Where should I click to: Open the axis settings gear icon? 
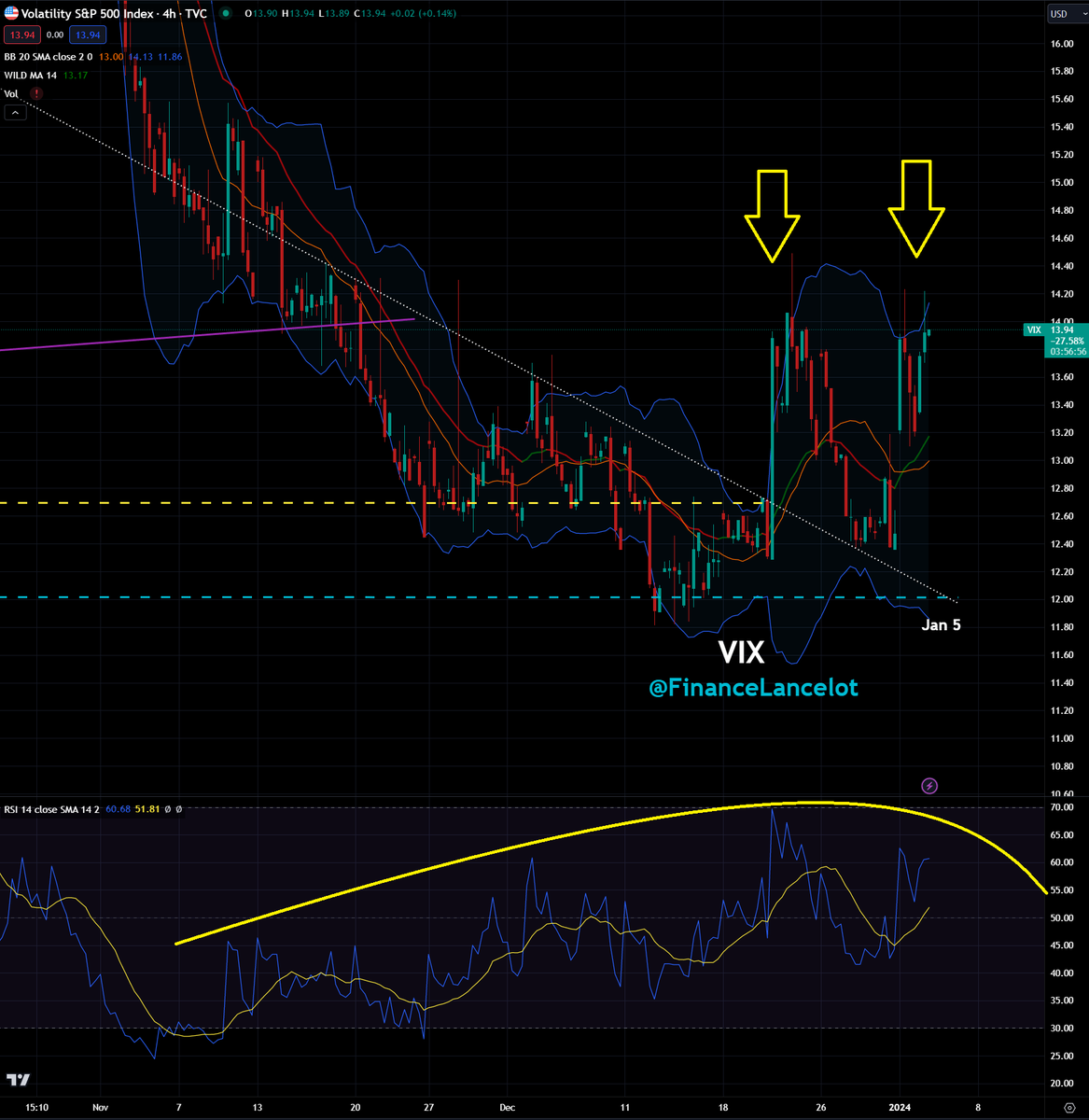tap(1068, 1106)
